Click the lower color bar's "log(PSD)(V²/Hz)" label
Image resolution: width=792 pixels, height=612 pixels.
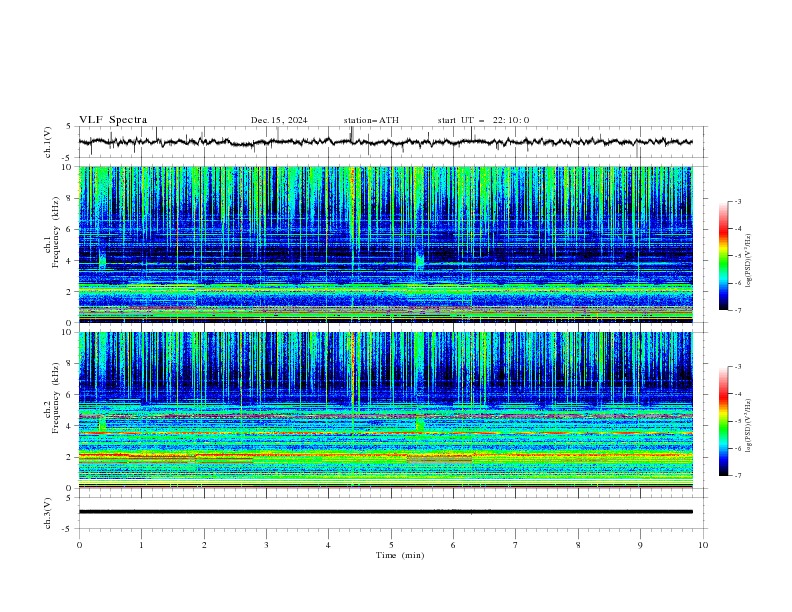(x=749, y=426)
